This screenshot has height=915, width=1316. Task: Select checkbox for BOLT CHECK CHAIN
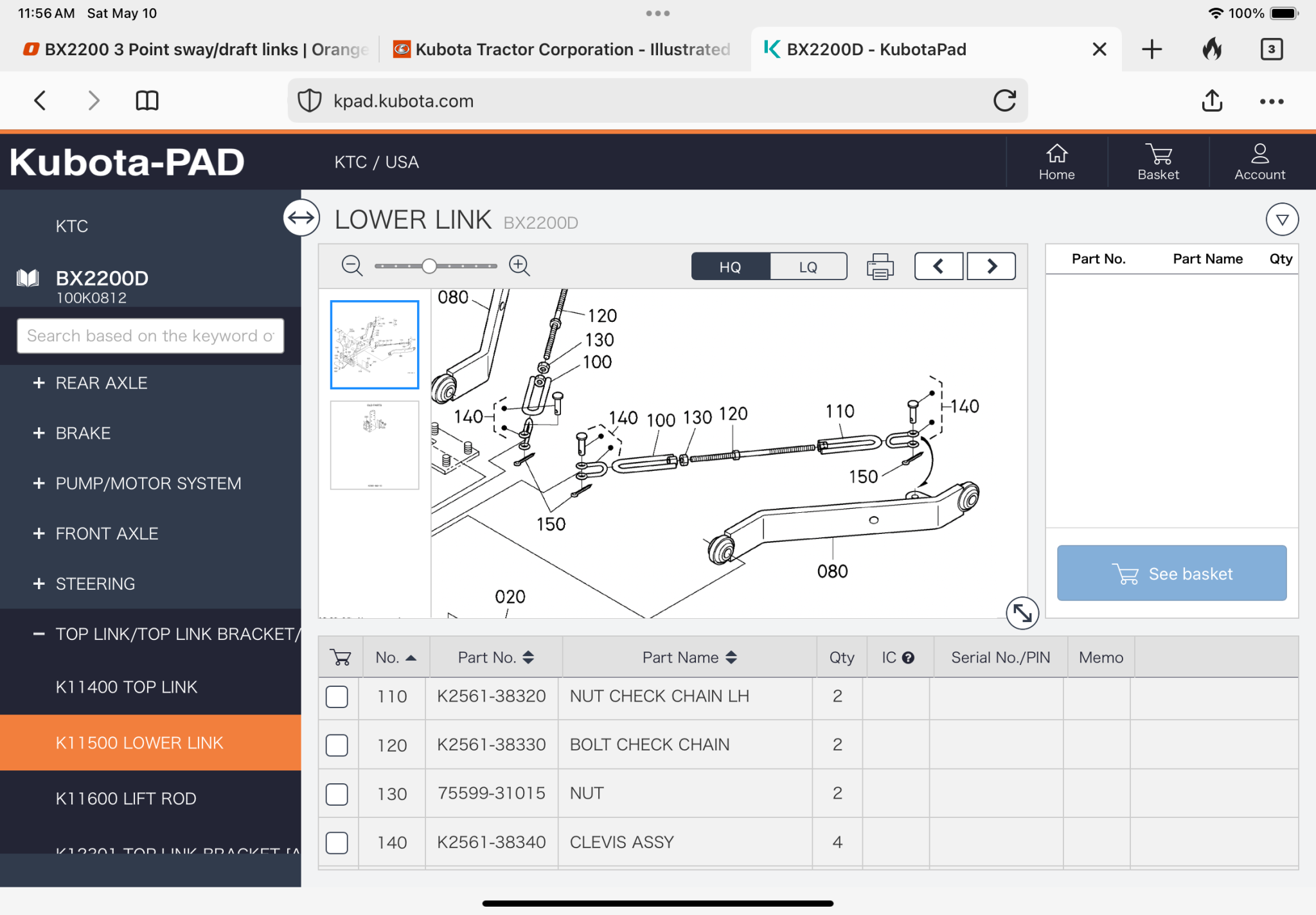pyautogui.click(x=337, y=745)
